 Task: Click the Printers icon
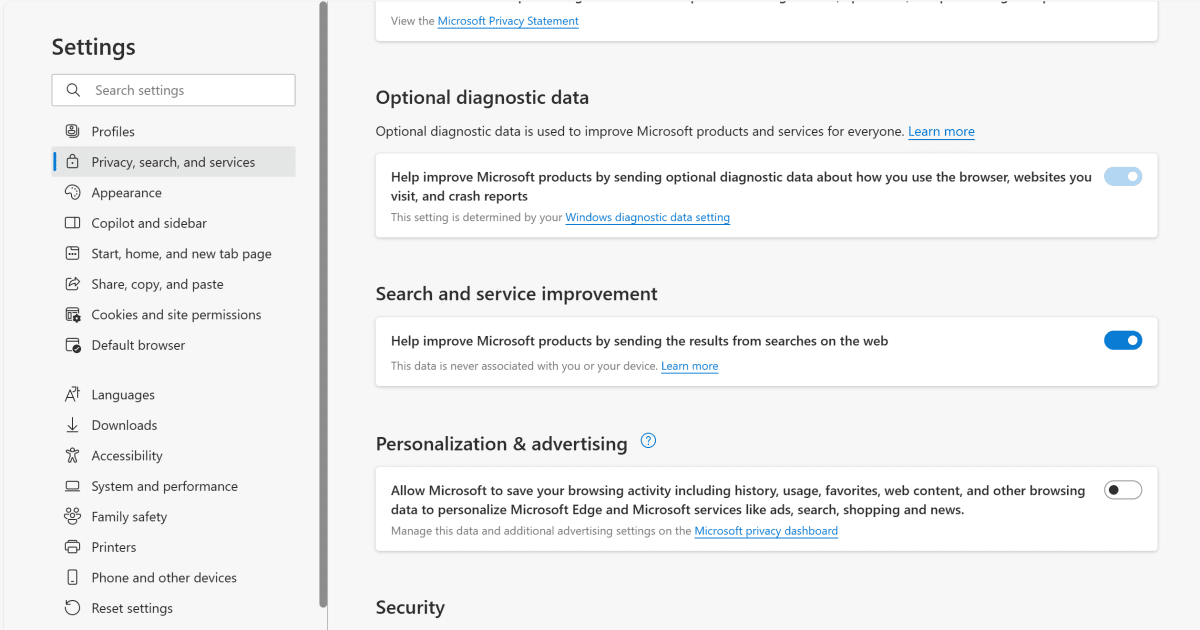click(x=72, y=547)
